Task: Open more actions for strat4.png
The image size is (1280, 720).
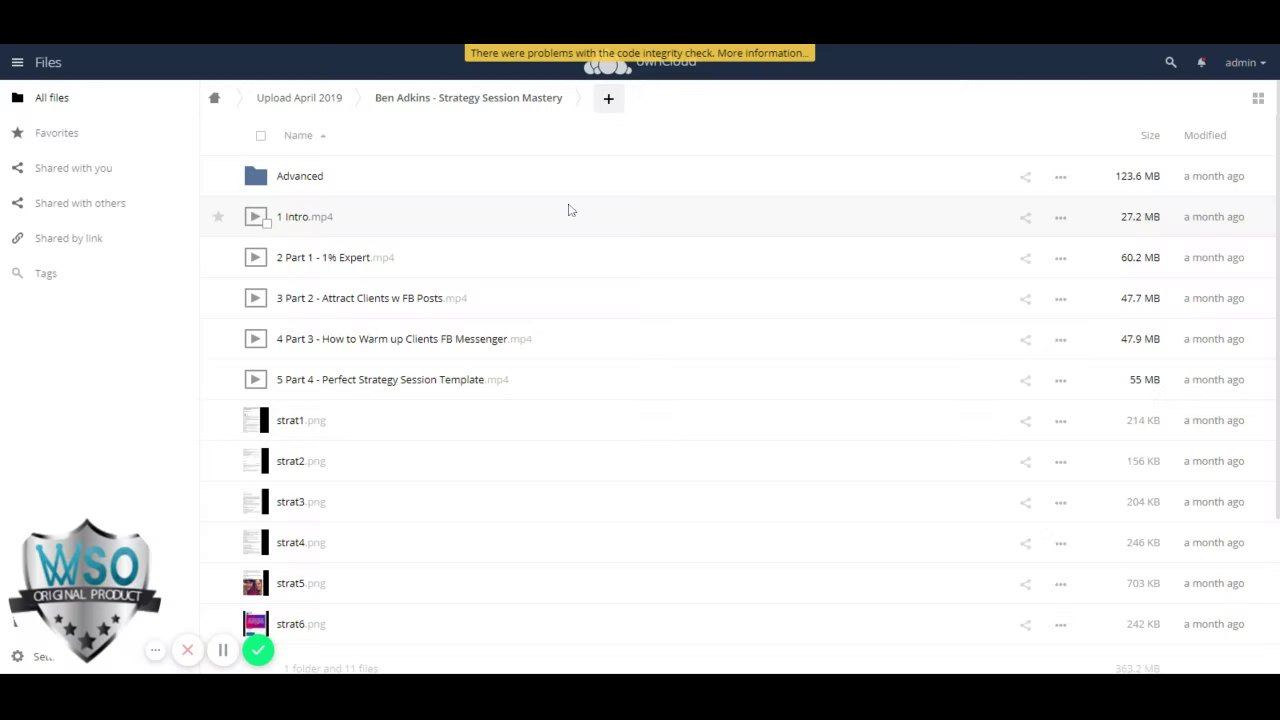Action: (x=1060, y=543)
